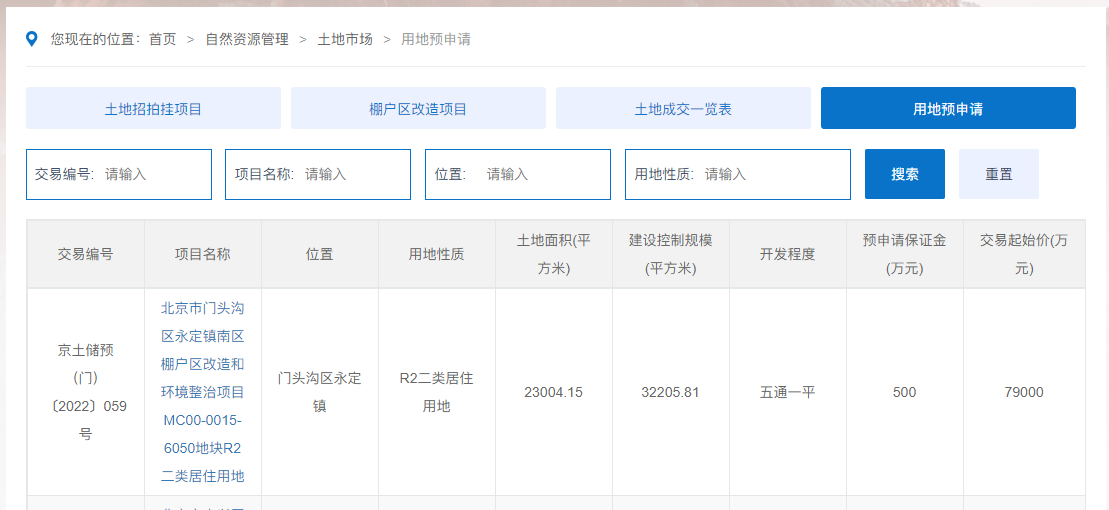Focus the 交易编号 input field
This screenshot has height=510, width=1109.
click(119, 174)
